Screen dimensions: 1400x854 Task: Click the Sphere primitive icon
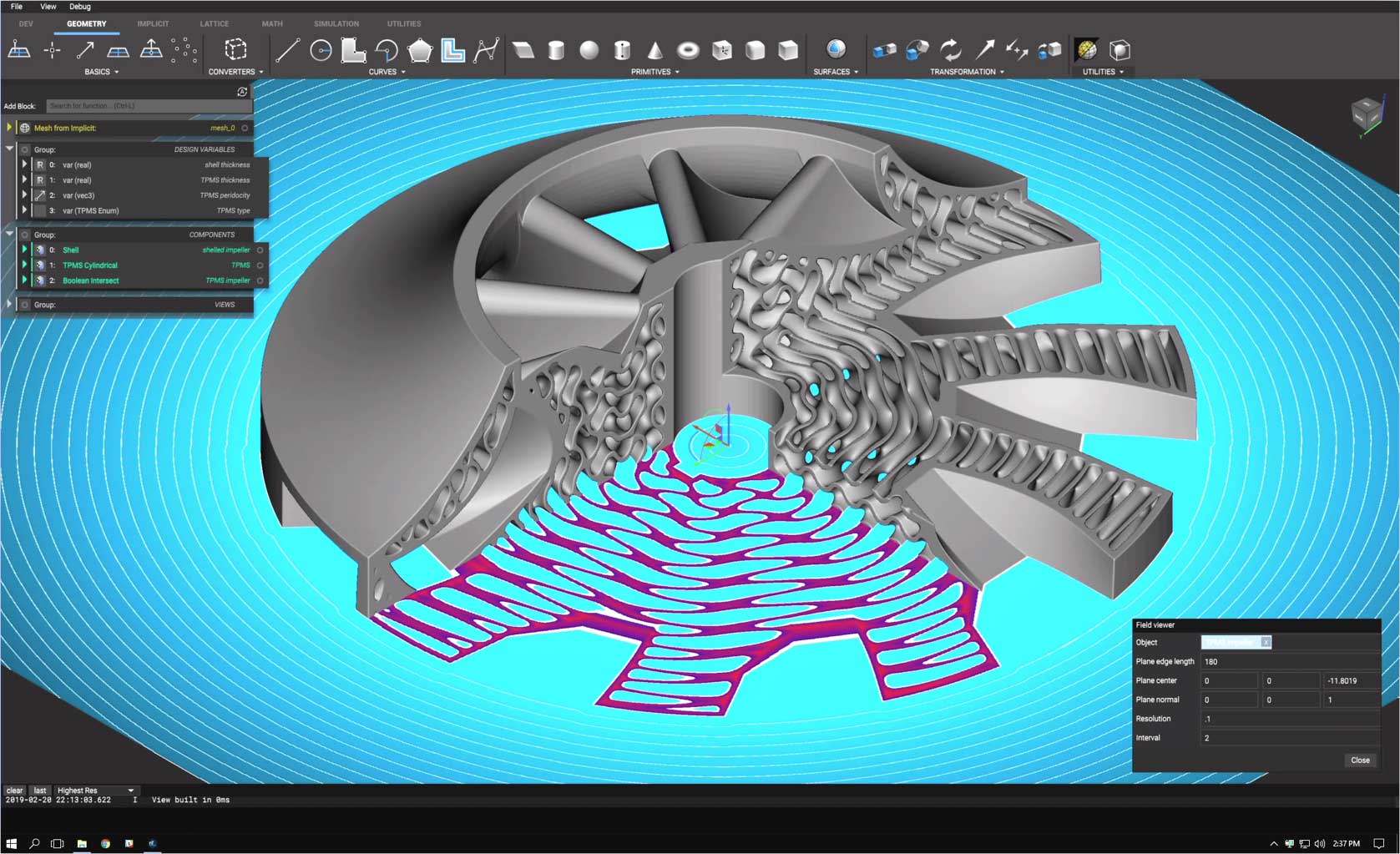coord(589,51)
